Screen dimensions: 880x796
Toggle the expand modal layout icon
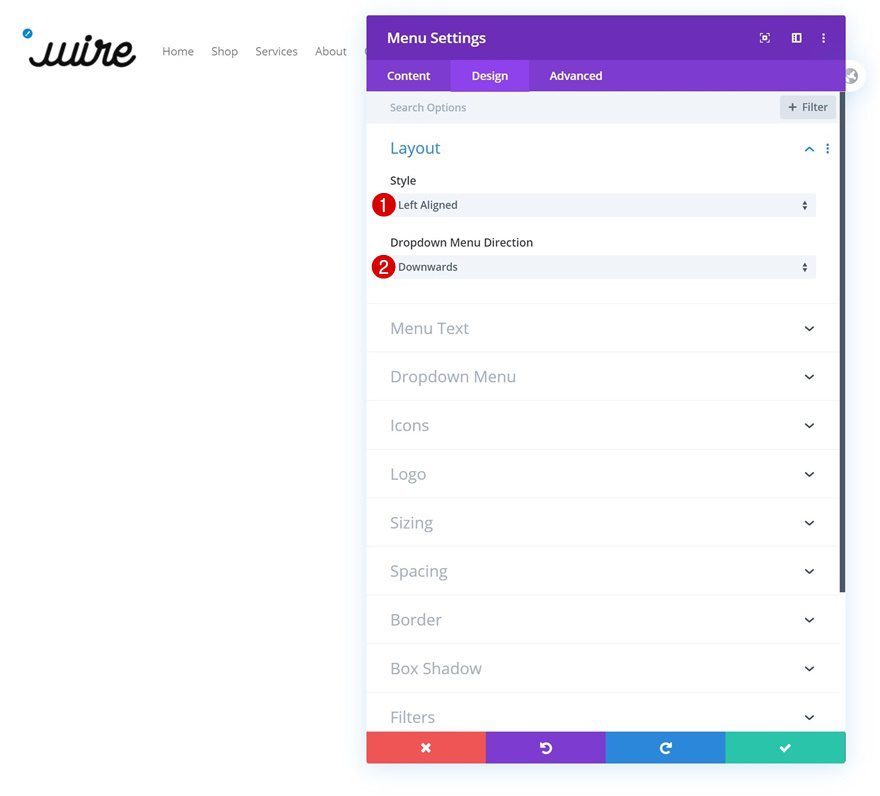795,37
